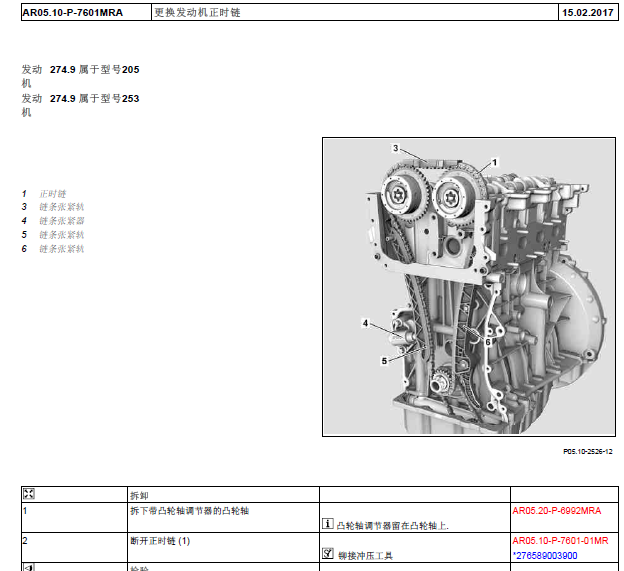Select document number AR05.10-P-7601MRA in the header

(72, 12)
